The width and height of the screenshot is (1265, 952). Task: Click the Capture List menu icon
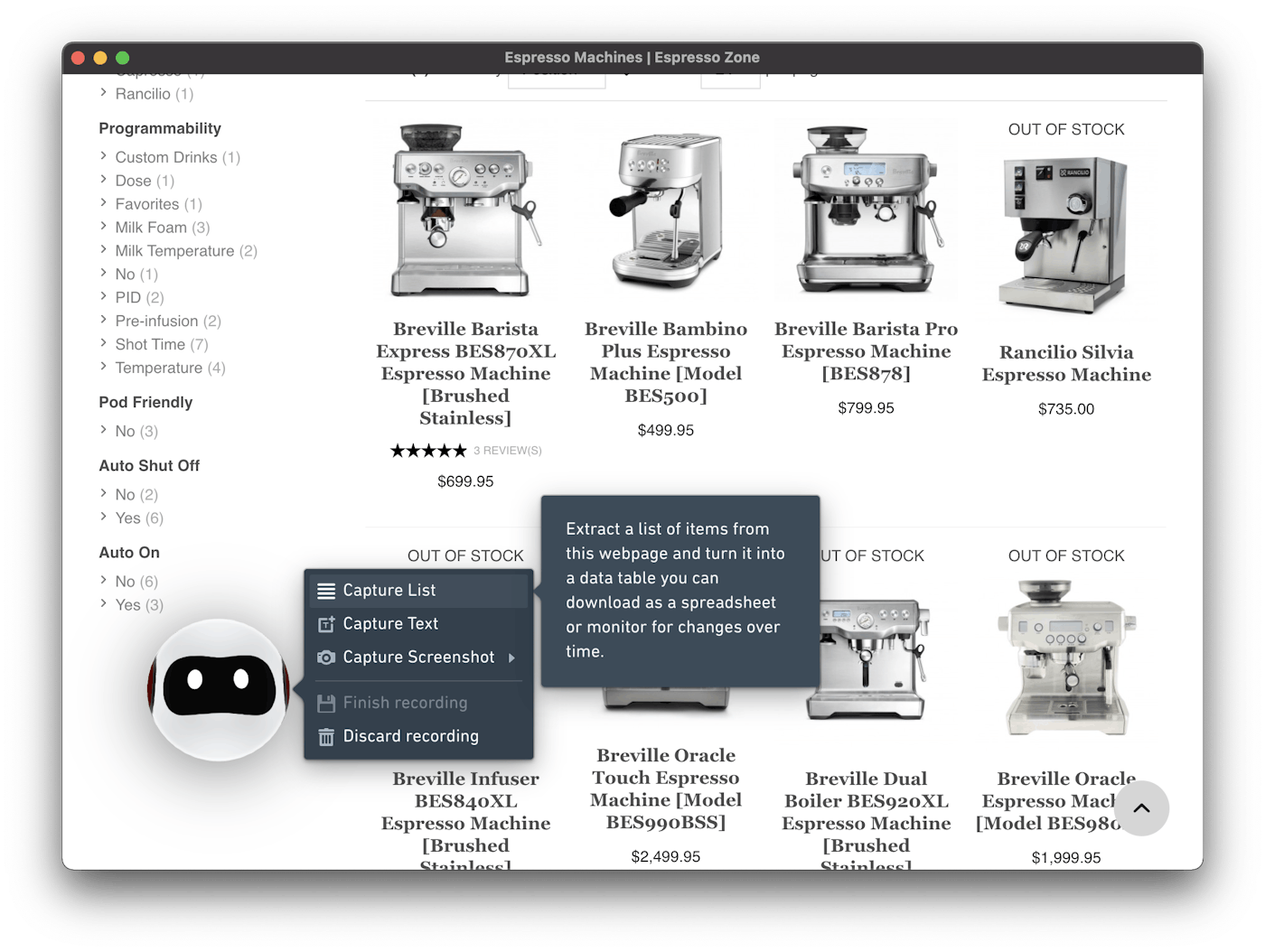point(326,591)
